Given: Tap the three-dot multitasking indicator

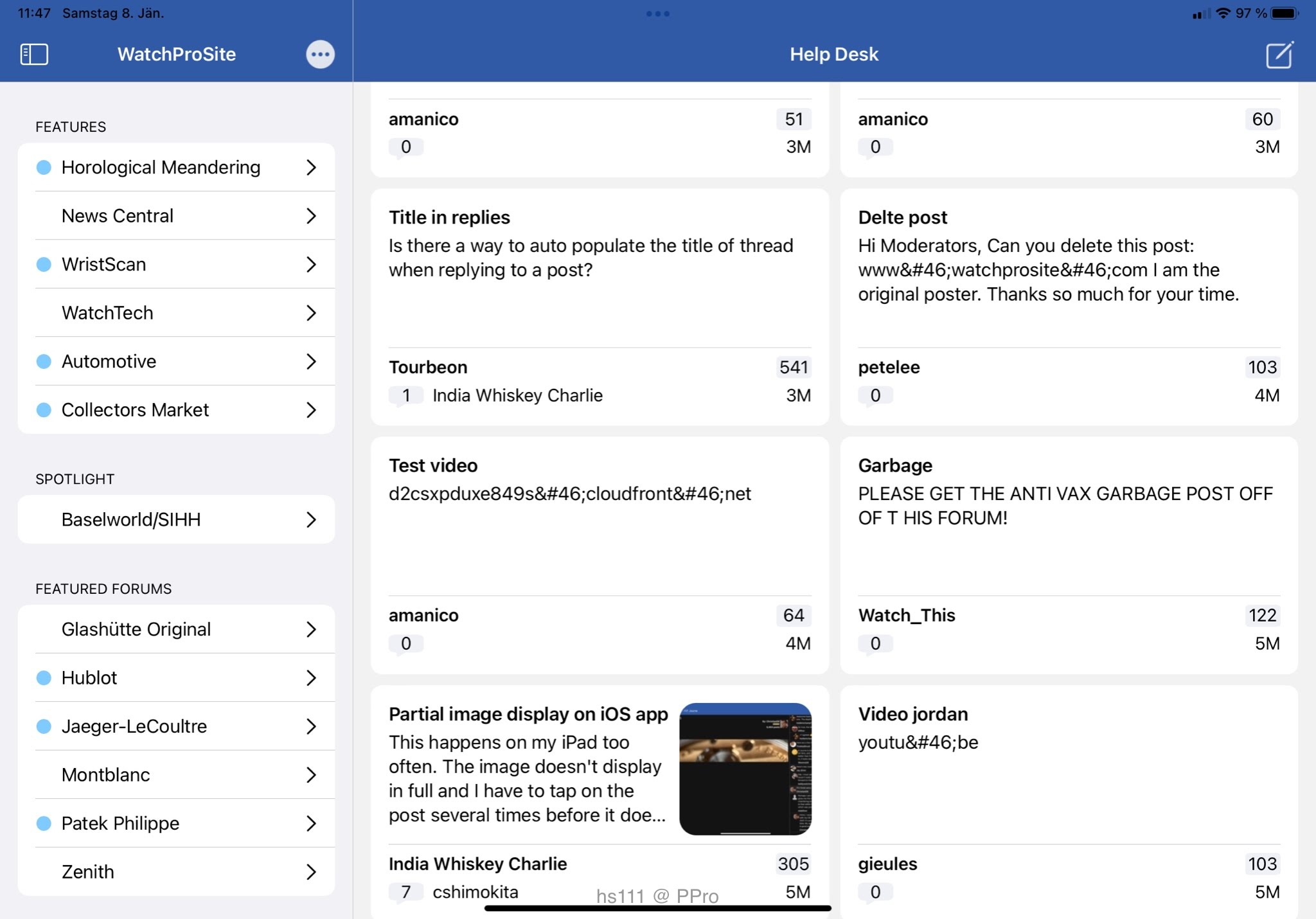Looking at the screenshot, I should point(658,13).
